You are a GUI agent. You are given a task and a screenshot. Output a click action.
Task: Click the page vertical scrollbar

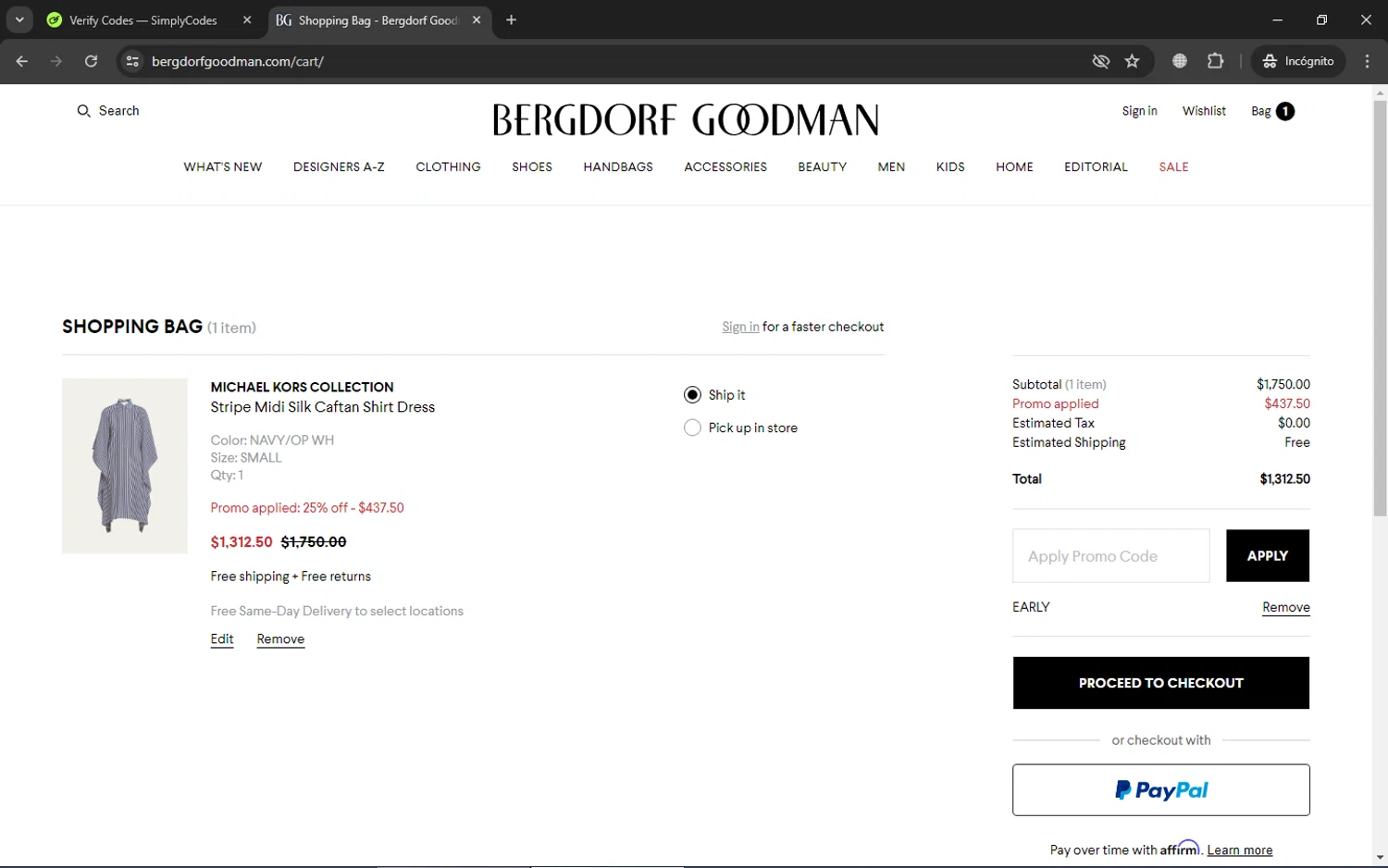1380,308
